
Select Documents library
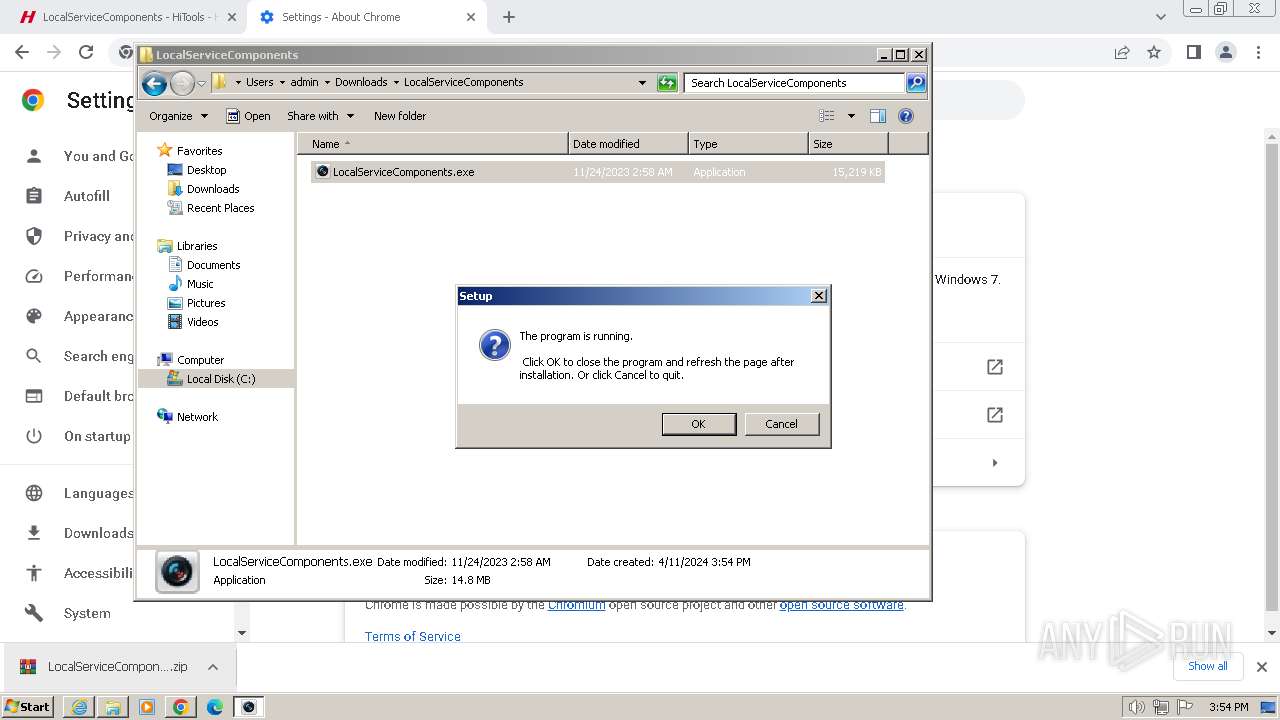coord(213,265)
